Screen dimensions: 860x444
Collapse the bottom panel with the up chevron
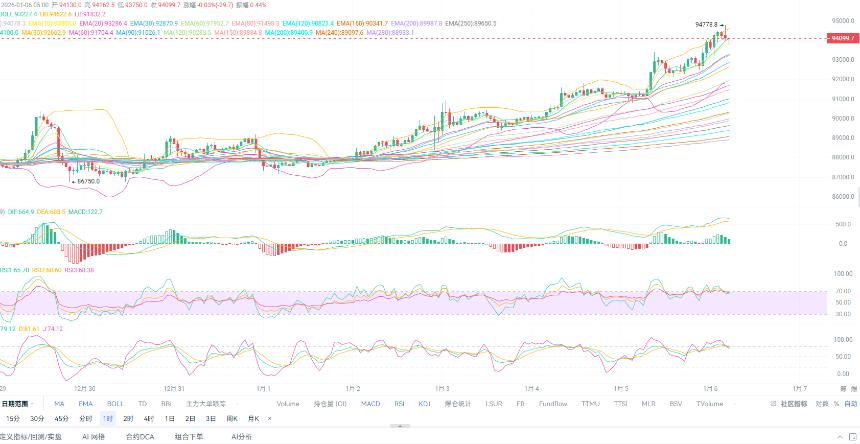coord(842,437)
